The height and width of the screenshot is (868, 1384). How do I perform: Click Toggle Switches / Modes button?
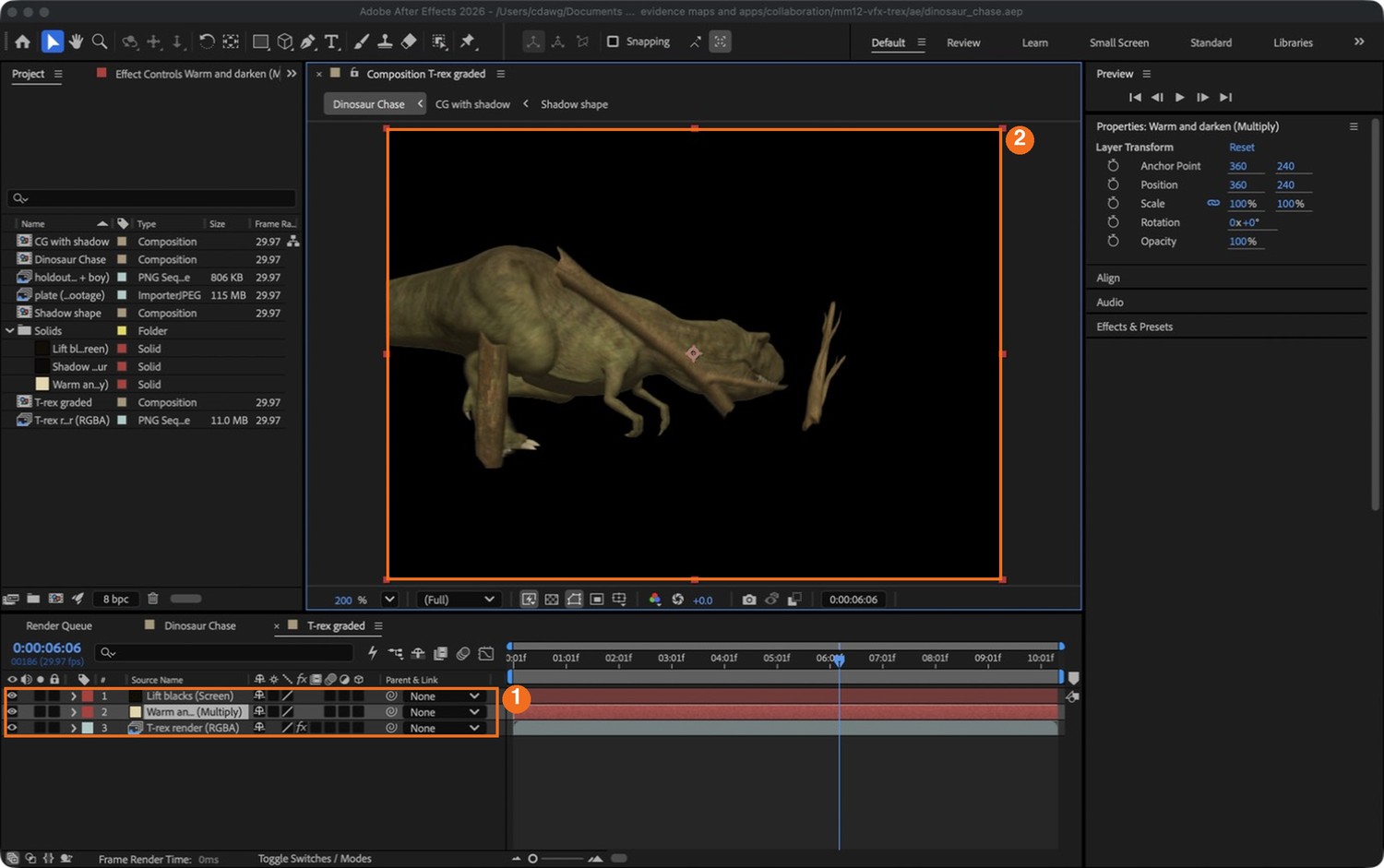click(315, 859)
